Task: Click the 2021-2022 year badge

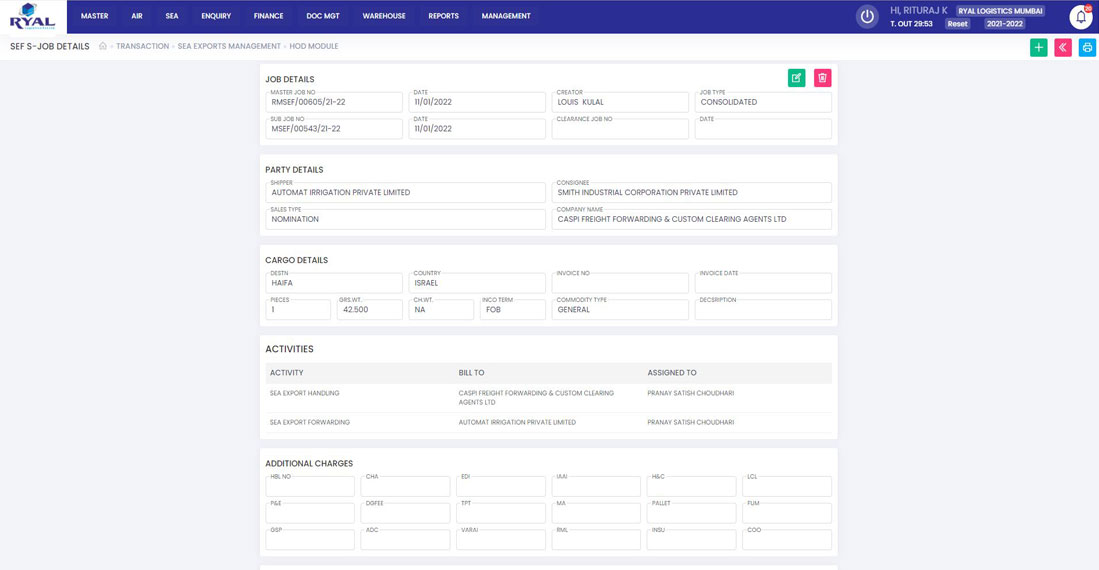Action: (1004, 24)
